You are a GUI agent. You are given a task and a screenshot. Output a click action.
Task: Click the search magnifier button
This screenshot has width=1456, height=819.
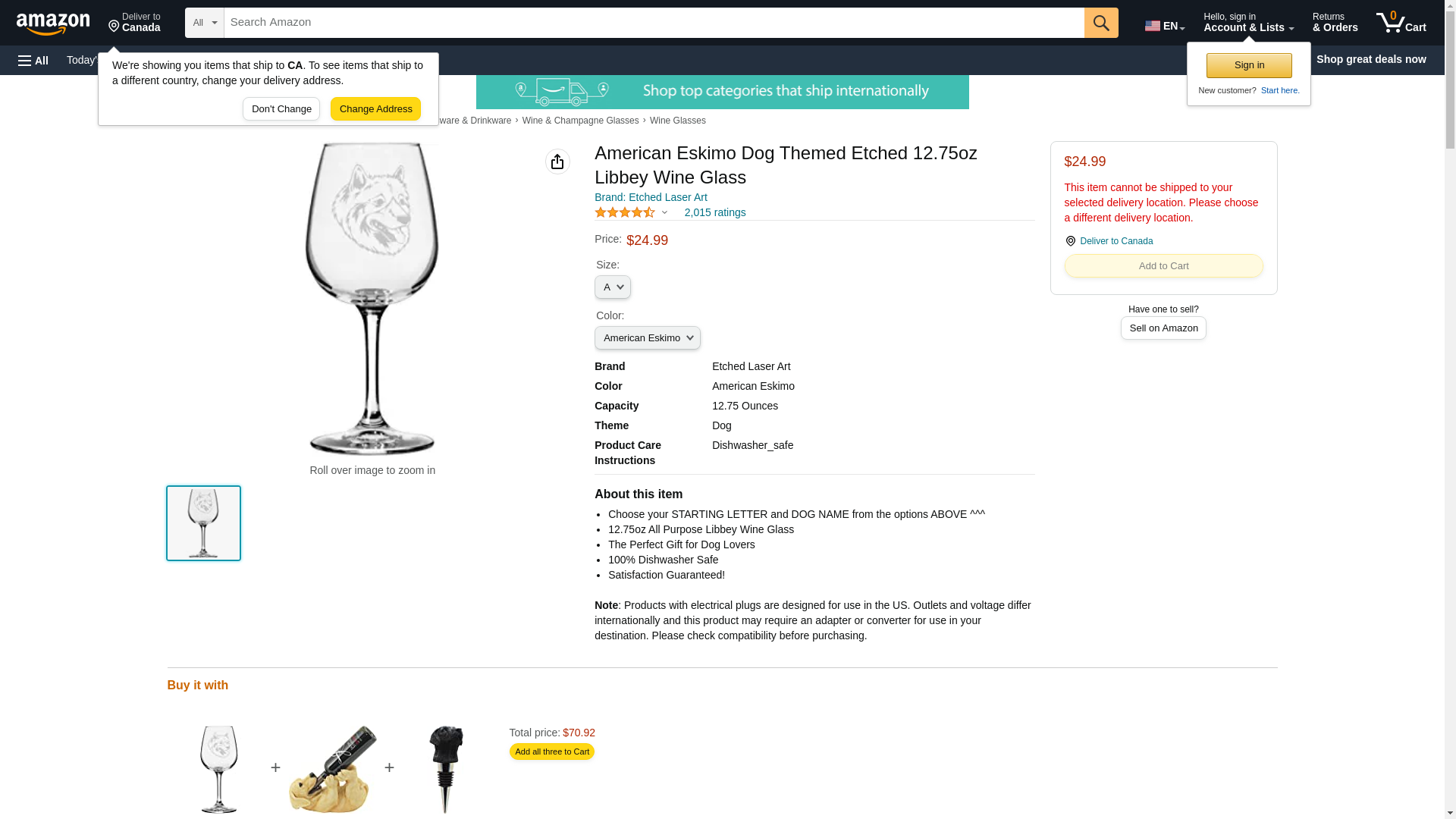coord(1101,23)
